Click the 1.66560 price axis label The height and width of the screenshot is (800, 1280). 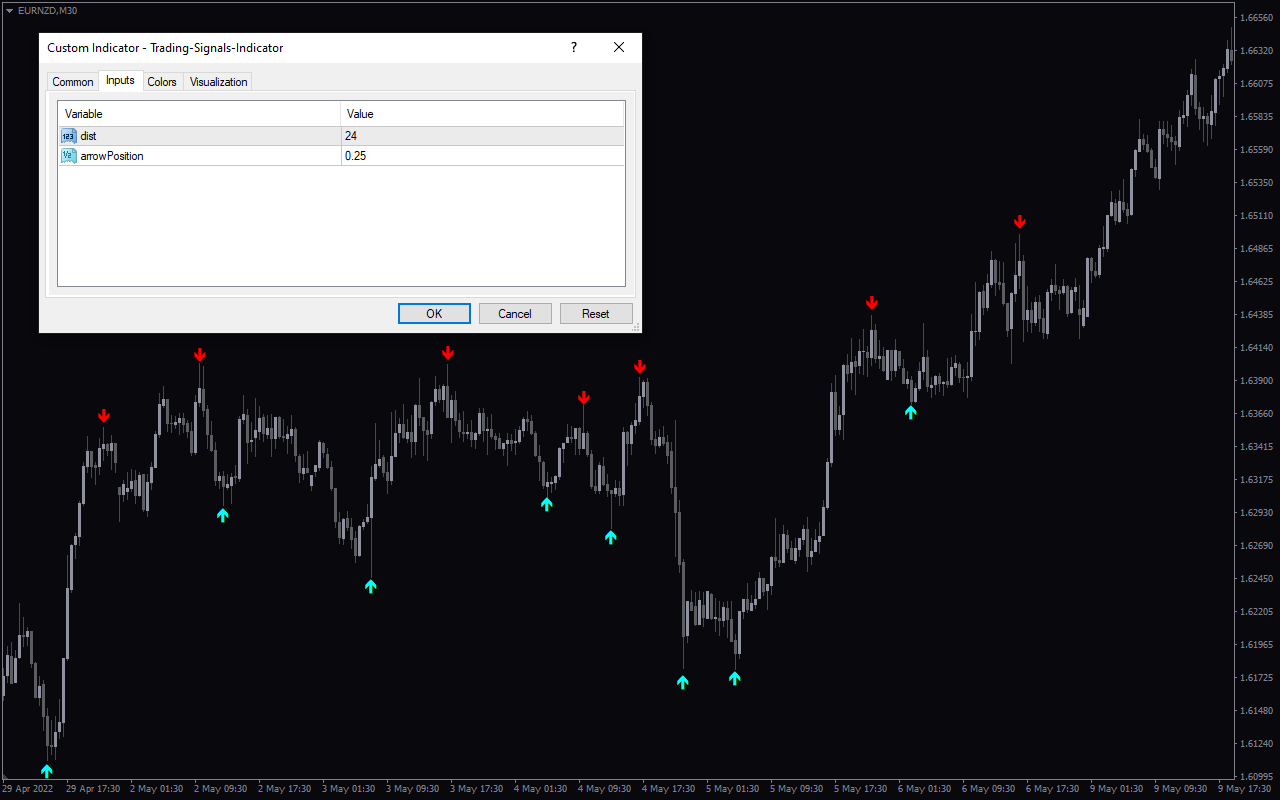pos(1258,17)
